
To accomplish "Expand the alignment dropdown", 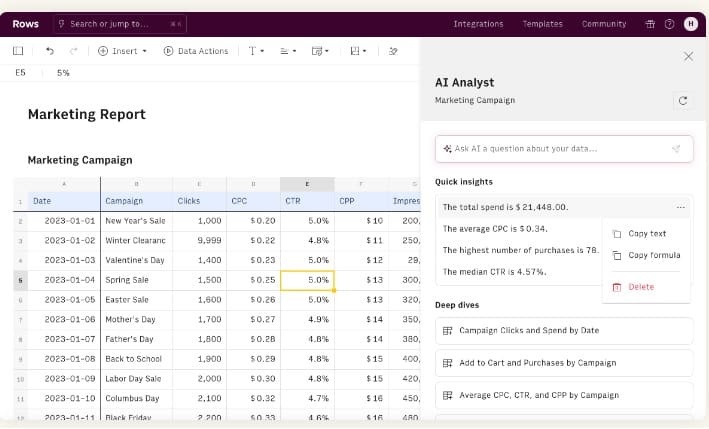I will [x=288, y=51].
